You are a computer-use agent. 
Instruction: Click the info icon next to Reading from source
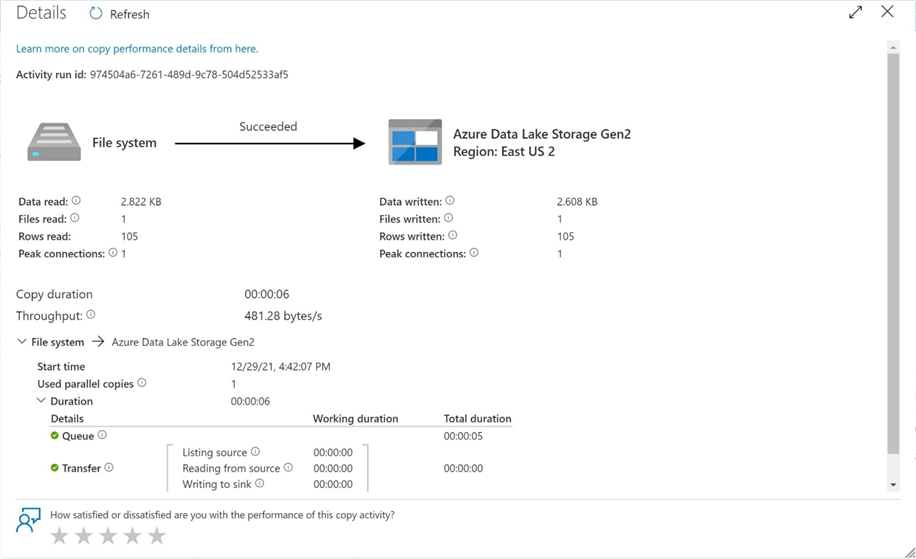coord(288,467)
